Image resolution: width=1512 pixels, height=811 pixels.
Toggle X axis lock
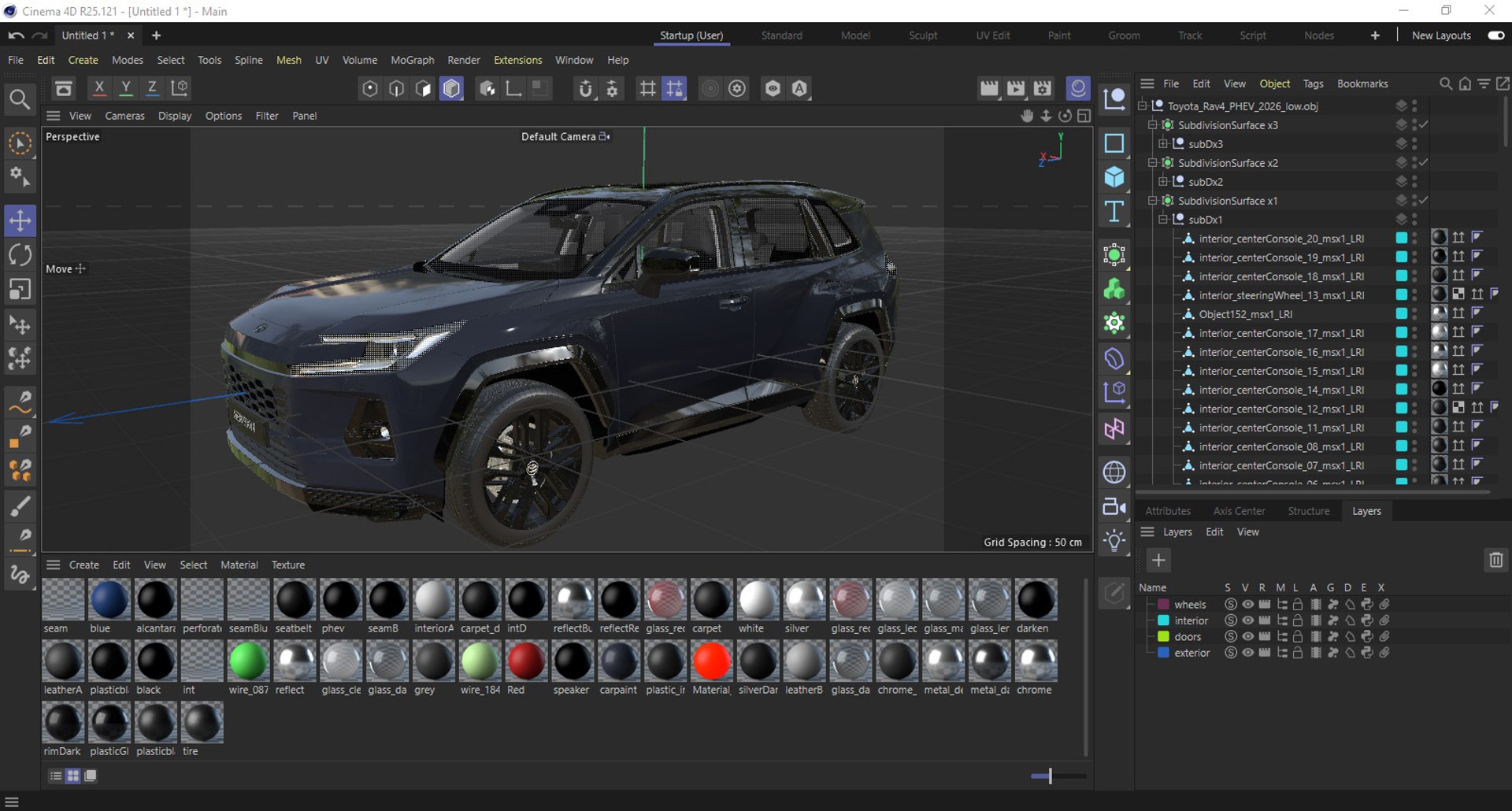[99, 88]
